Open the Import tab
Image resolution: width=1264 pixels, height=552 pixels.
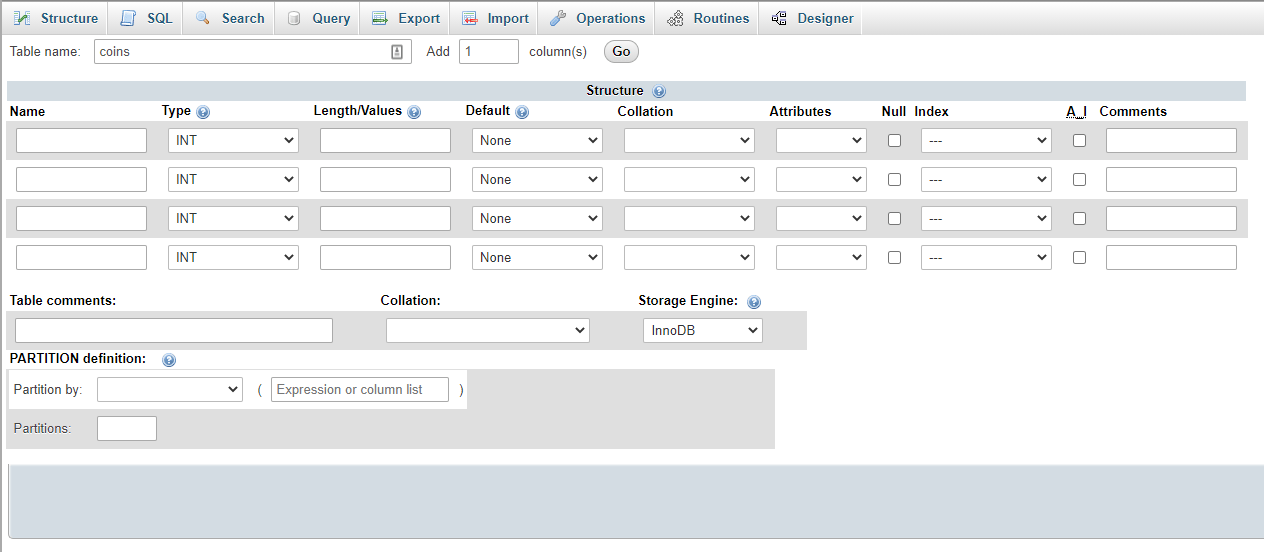coord(494,18)
